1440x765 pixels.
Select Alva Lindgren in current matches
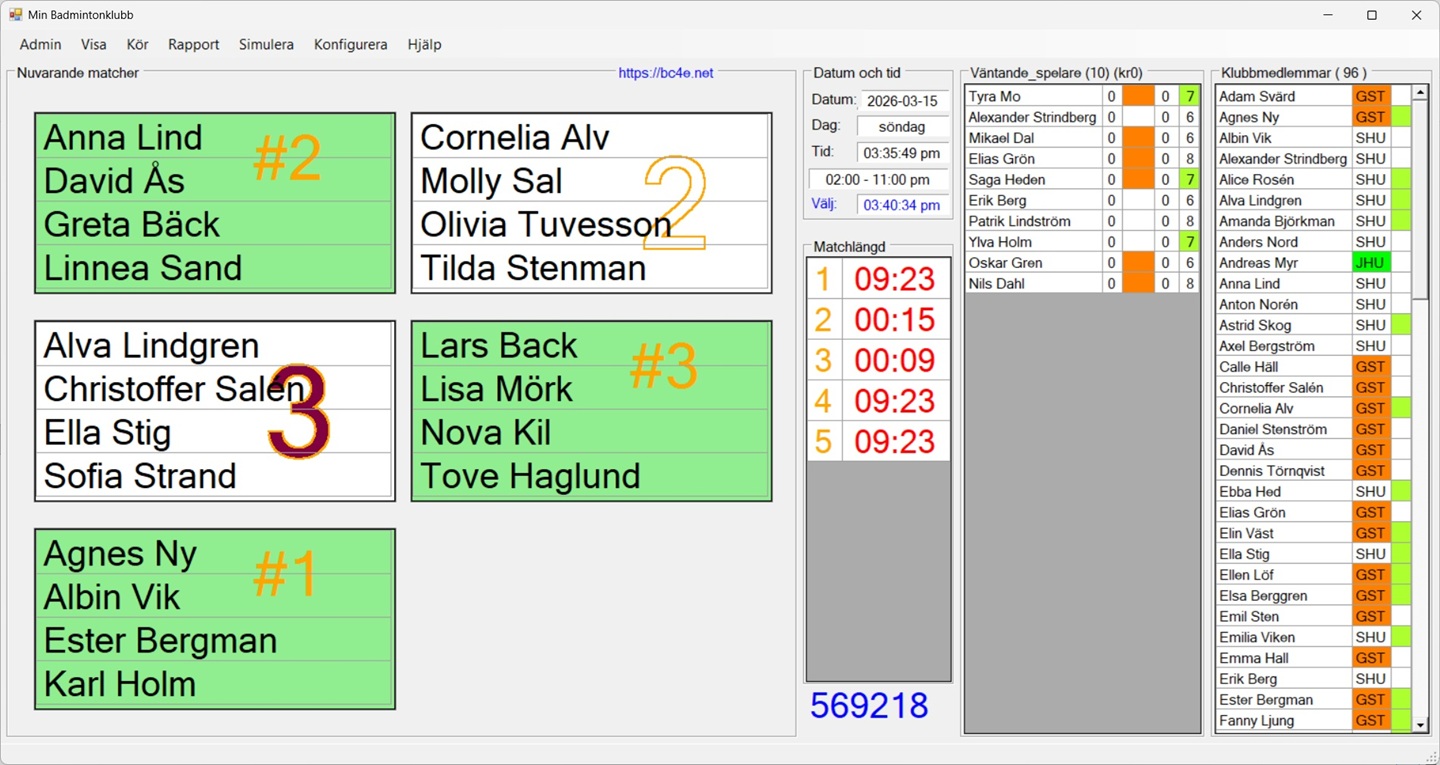(x=215, y=345)
